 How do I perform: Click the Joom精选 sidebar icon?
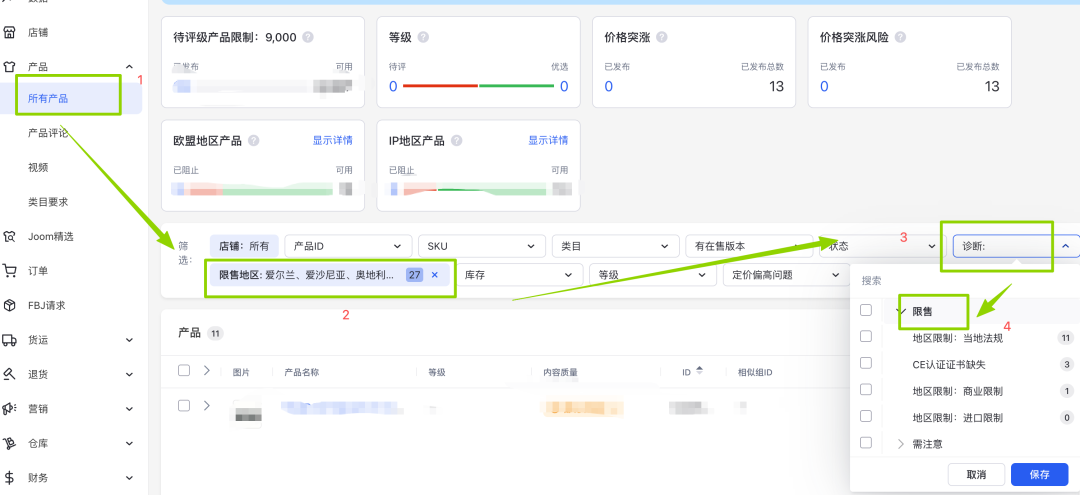(10, 236)
